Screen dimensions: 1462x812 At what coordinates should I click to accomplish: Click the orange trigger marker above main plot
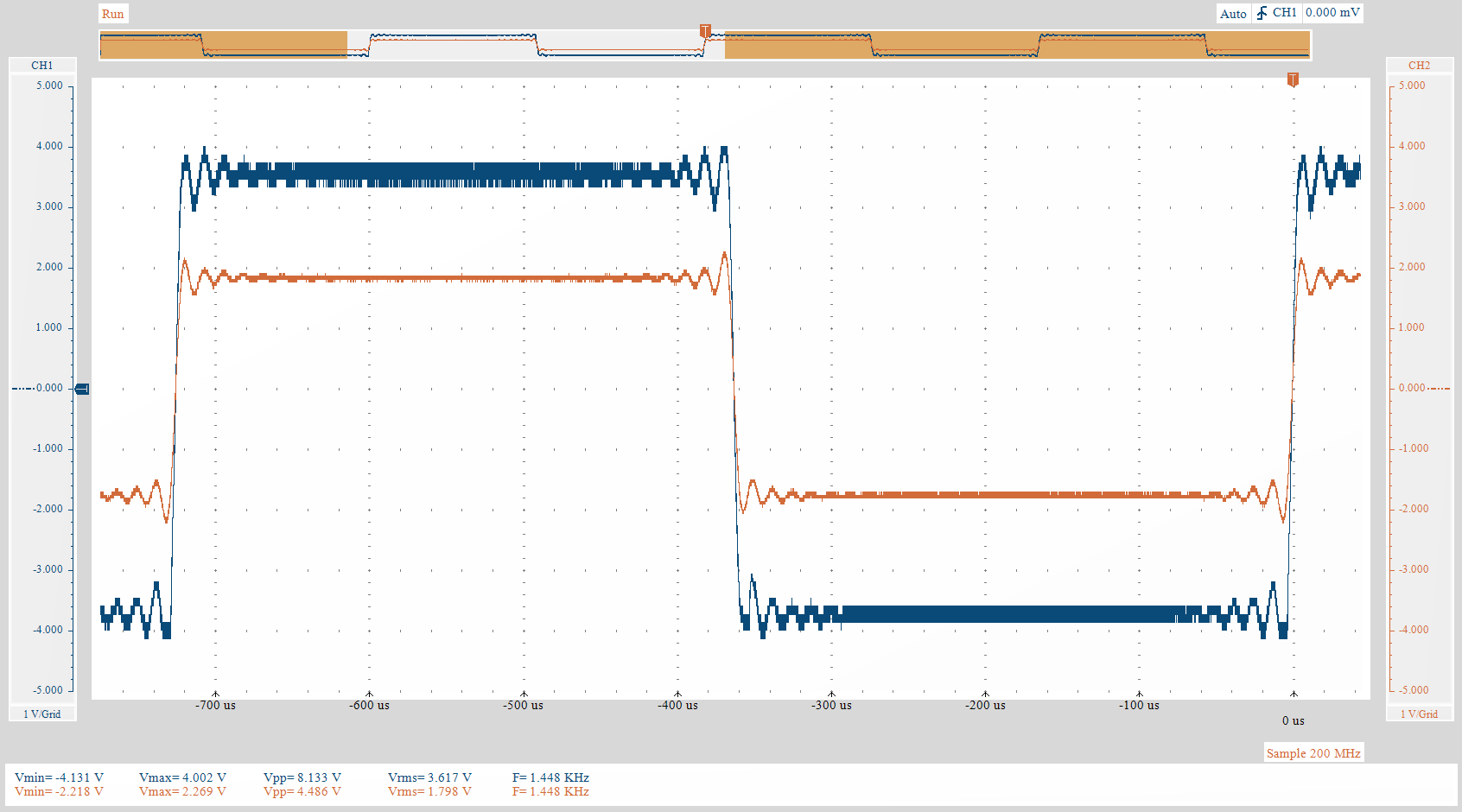tap(1293, 79)
